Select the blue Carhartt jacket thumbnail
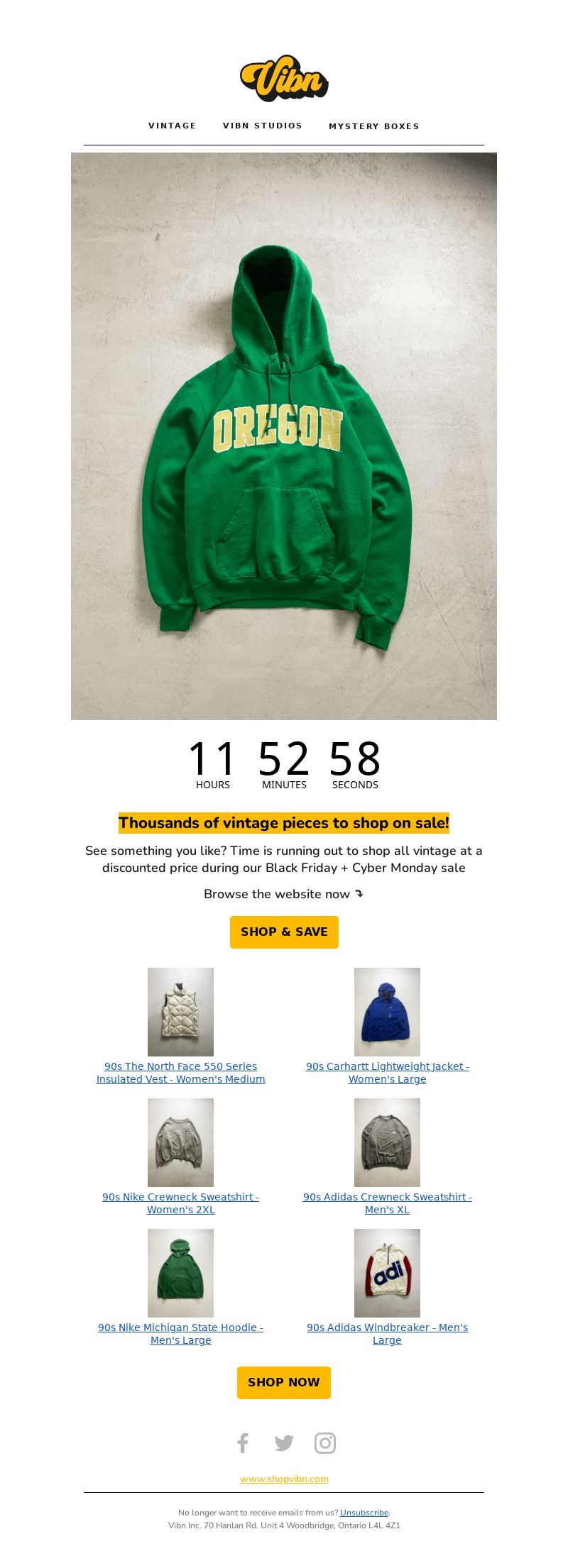Screen dimensions: 568x1568 pyautogui.click(x=387, y=1012)
